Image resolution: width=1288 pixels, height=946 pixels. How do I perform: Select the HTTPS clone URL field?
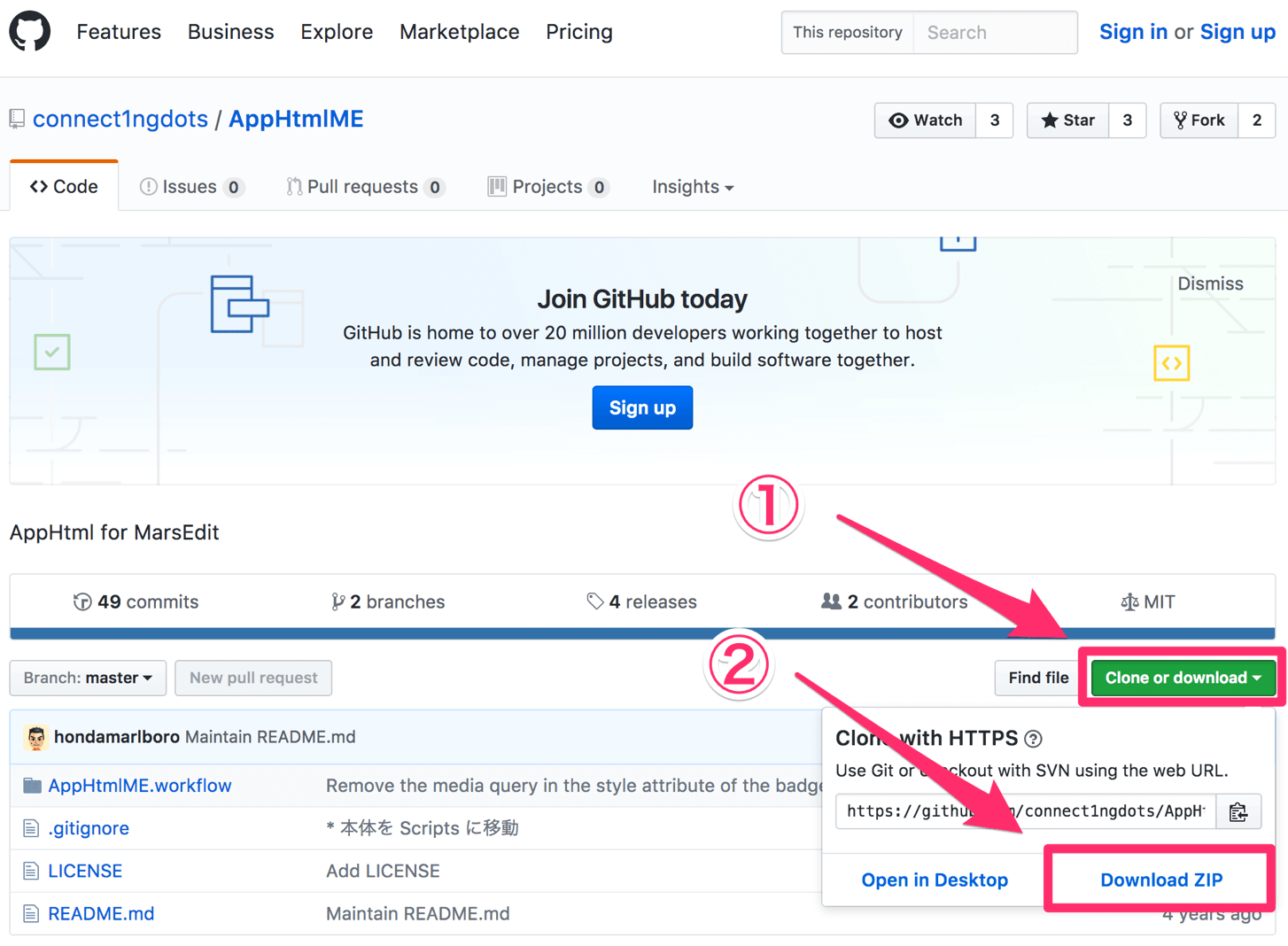click(x=1026, y=811)
